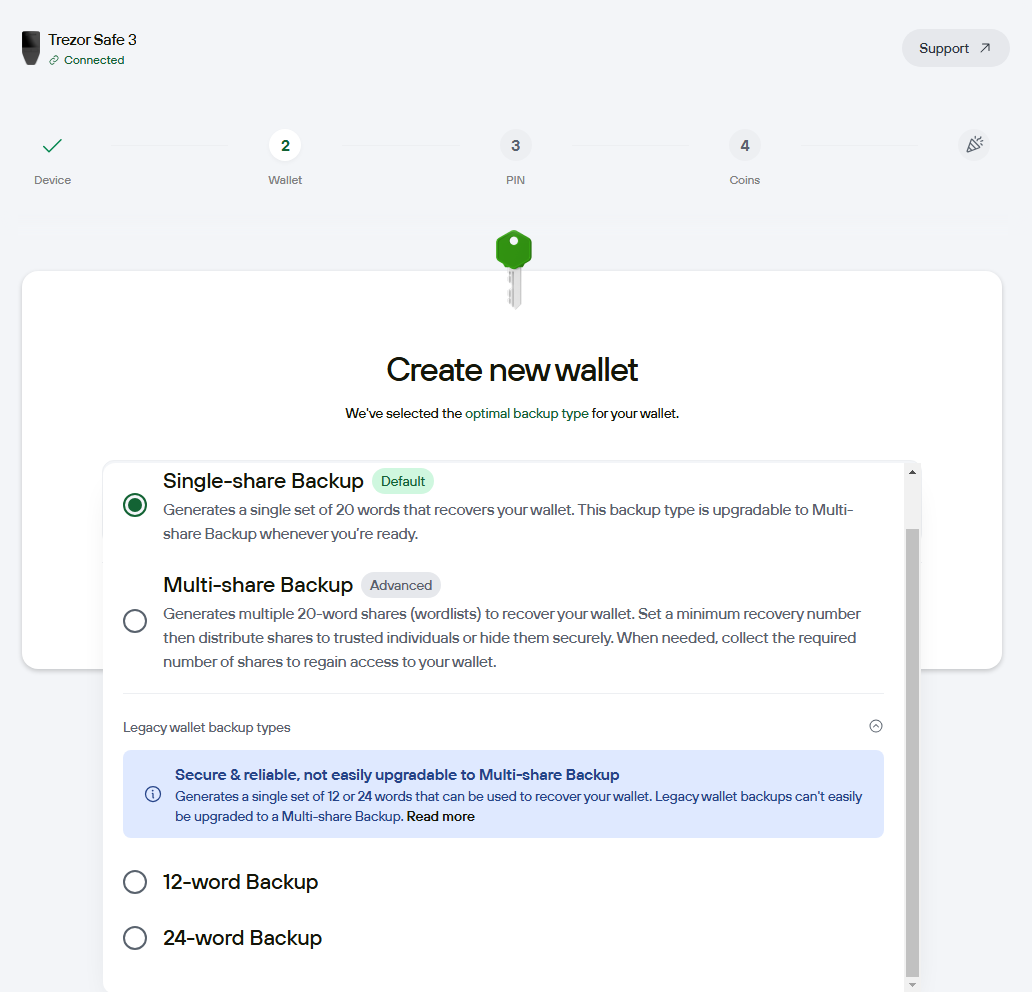This screenshot has width=1032, height=992.
Task: Click the Trezor Safe 3 device icon
Action: 30,48
